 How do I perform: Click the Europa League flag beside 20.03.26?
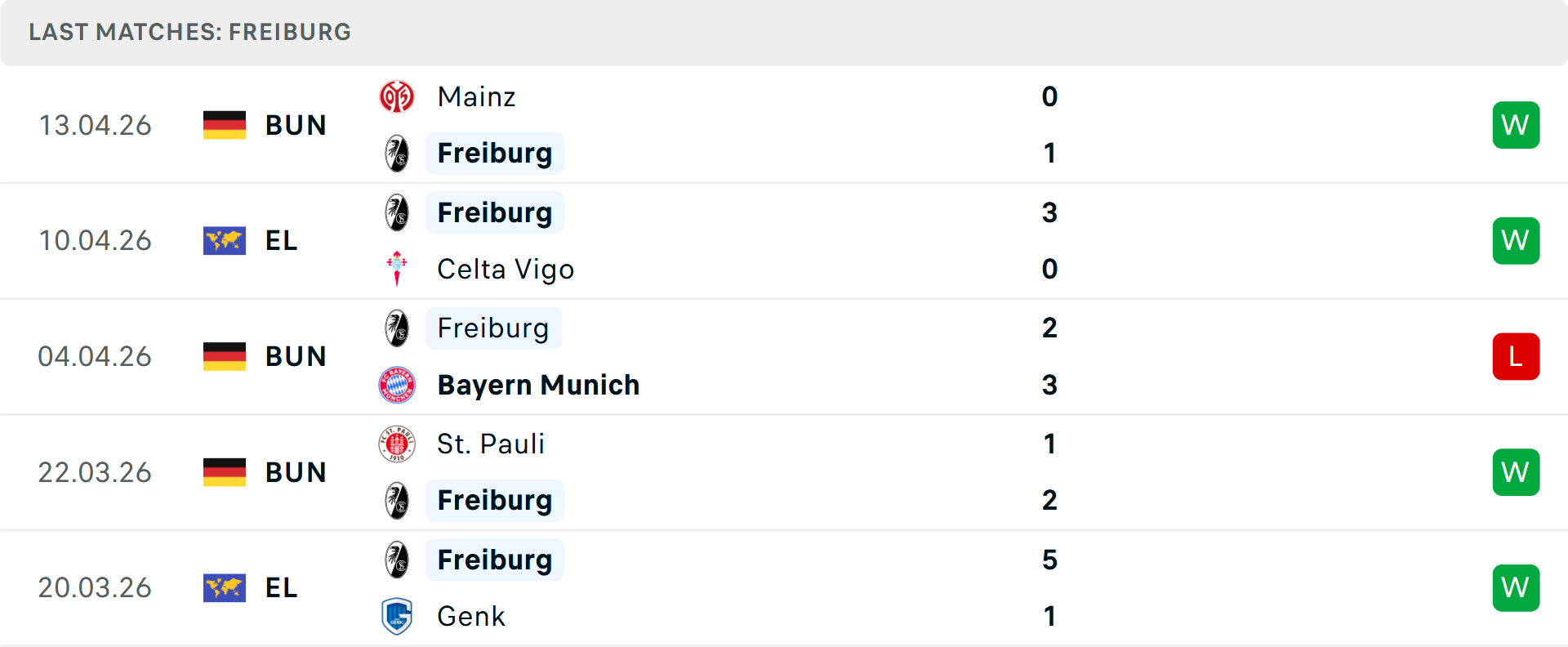225,588
